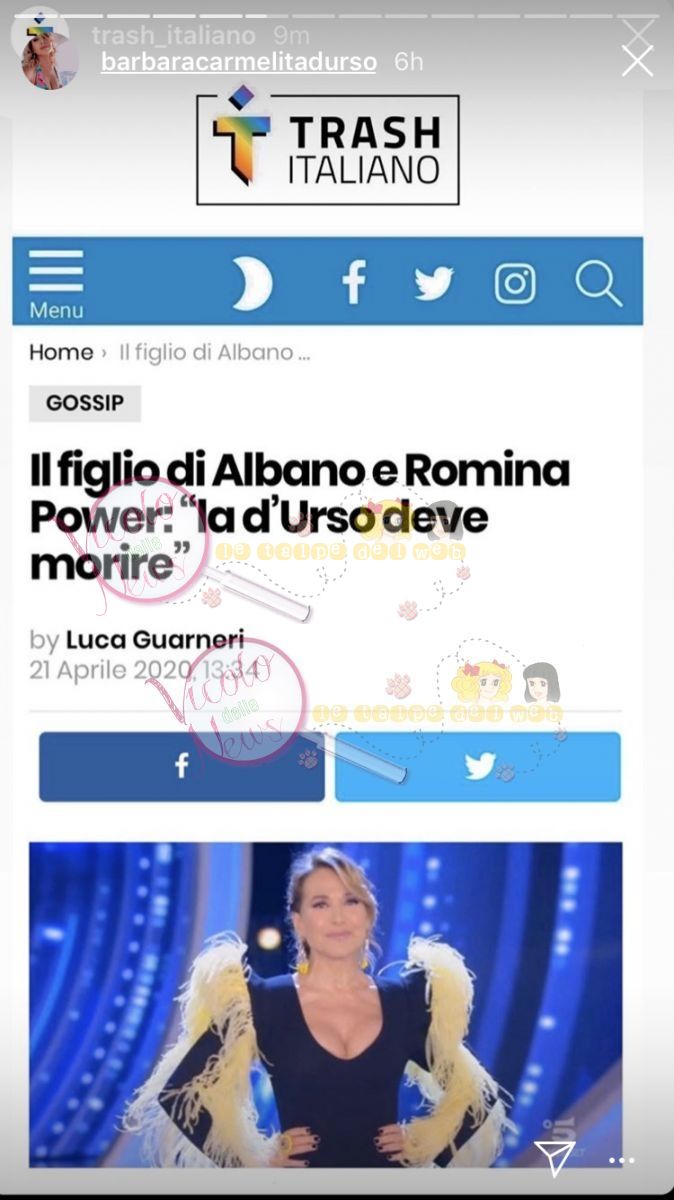The image size is (674, 1200).
Task: Select the GOSSIP category tag
Action: point(85,403)
